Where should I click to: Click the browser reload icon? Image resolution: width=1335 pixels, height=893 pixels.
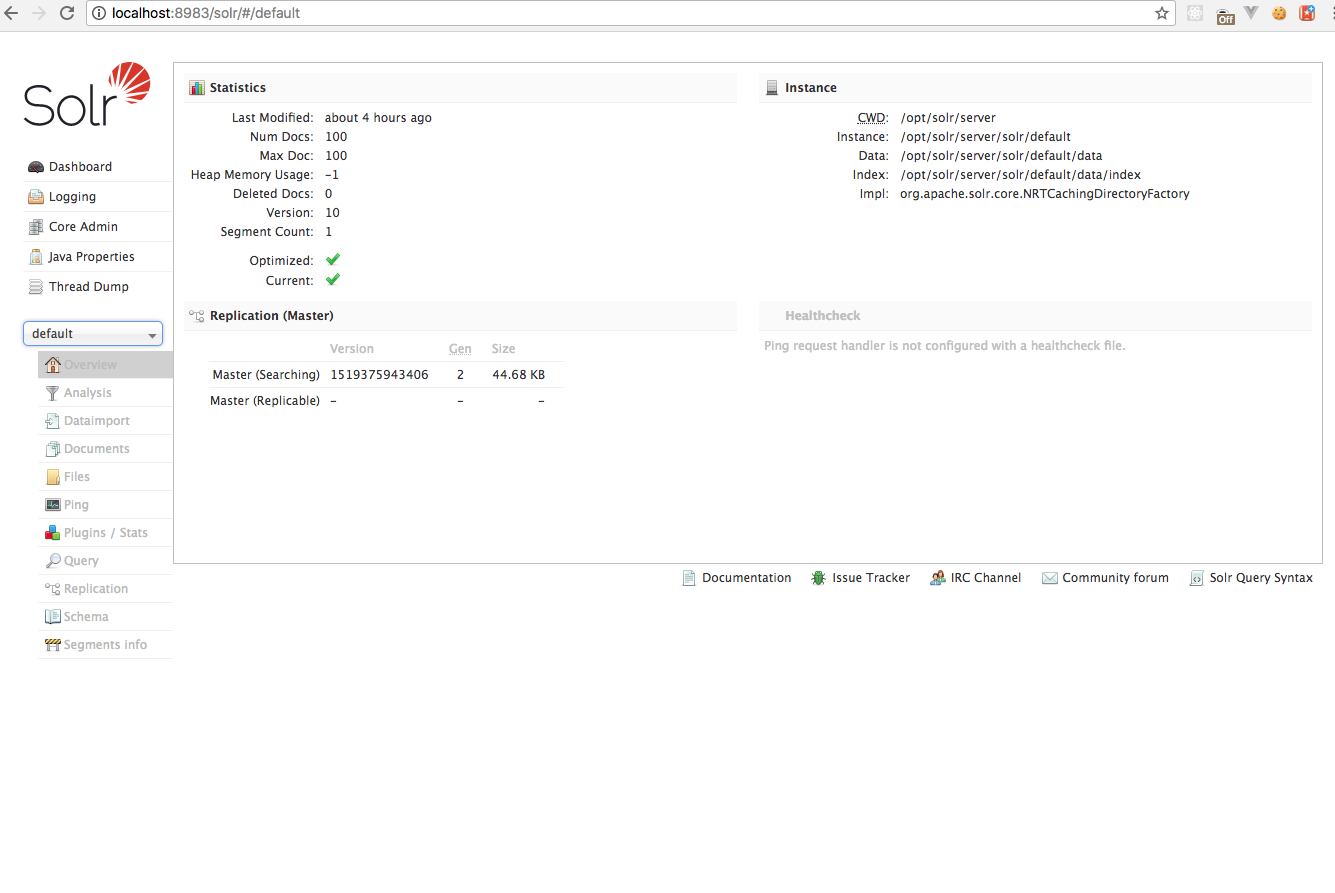click(x=67, y=14)
